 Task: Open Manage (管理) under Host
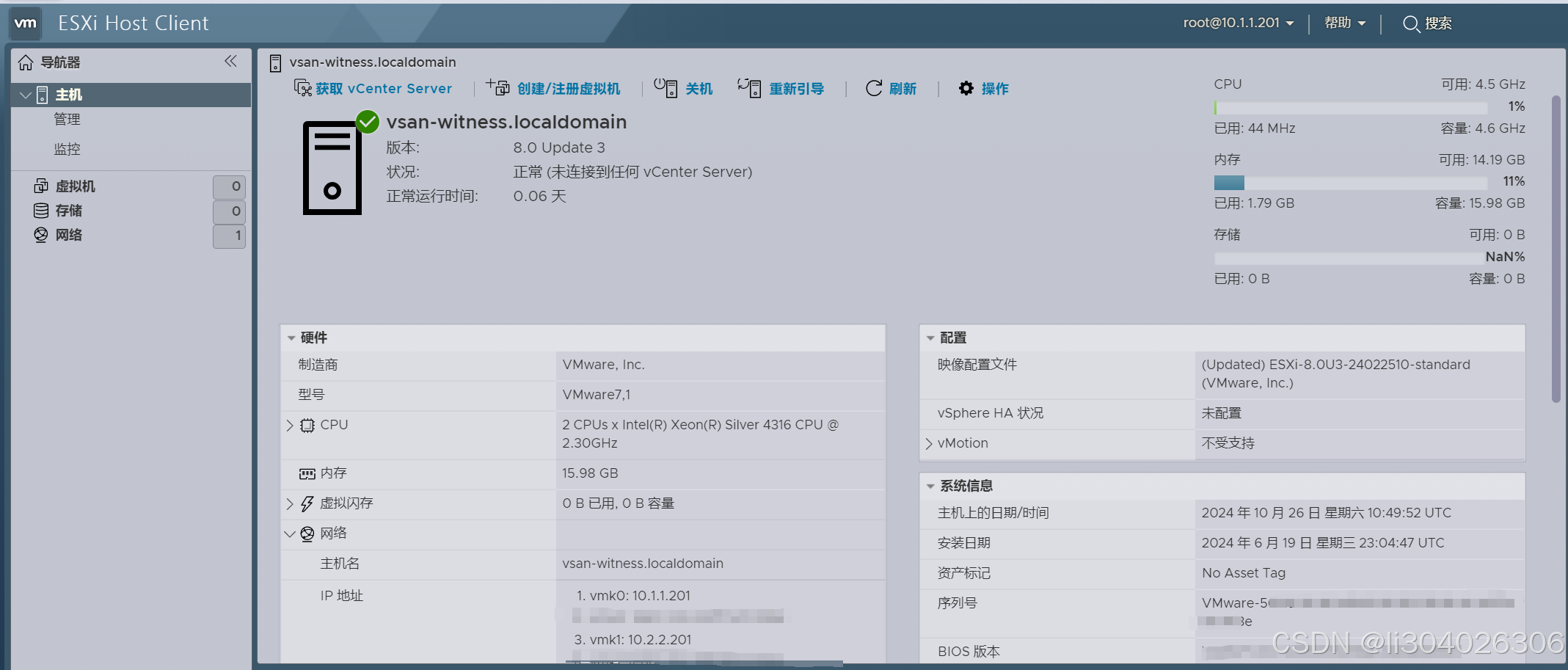(x=67, y=119)
